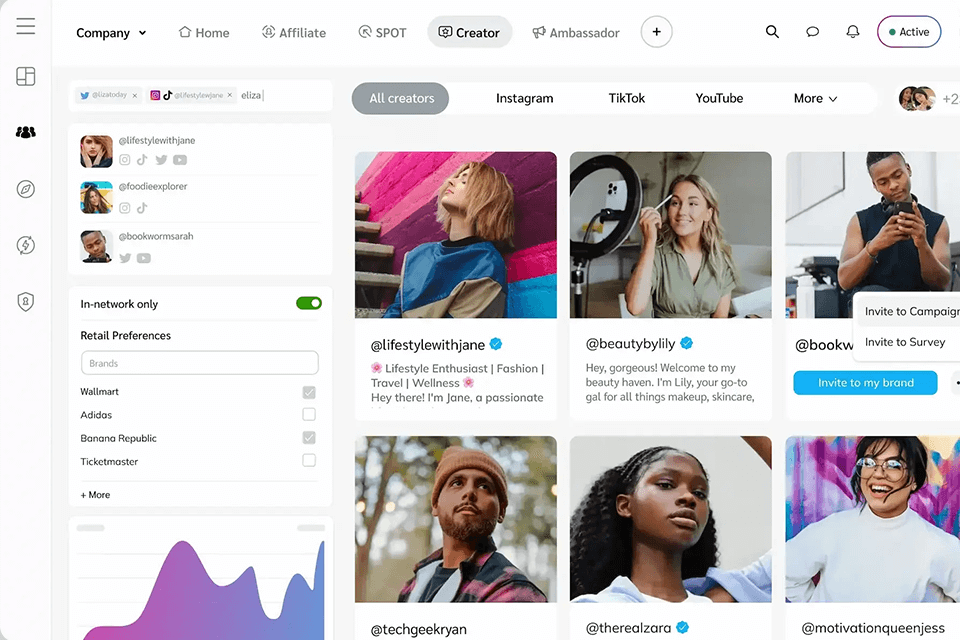Choose Invite to Survey menu option
Screen dimensions: 960x640
[x=905, y=342]
